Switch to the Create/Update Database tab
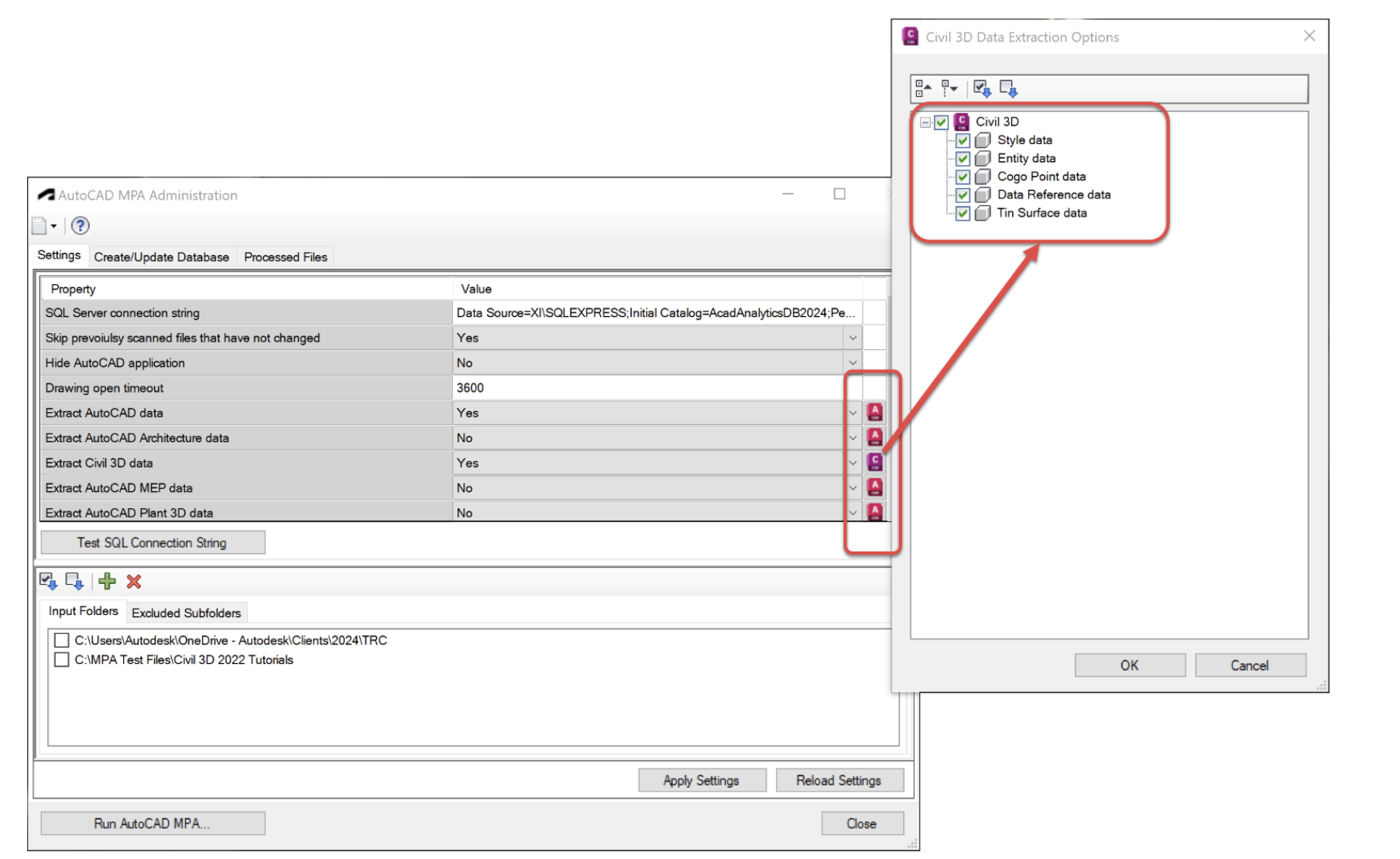This screenshot has width=1400, height=859. pyautogui.click(x=162, y=257)
